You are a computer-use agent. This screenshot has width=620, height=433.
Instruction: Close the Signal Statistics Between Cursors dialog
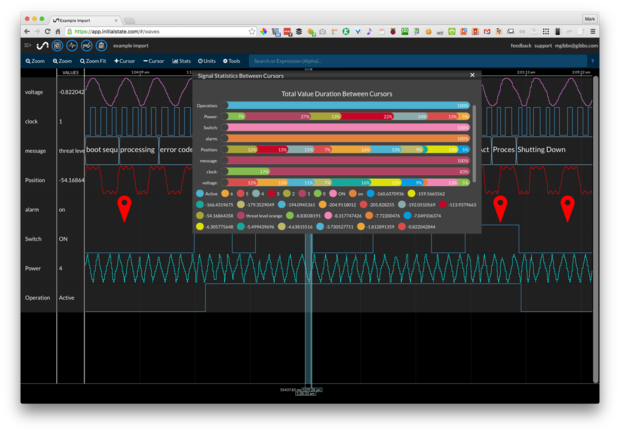472,75
